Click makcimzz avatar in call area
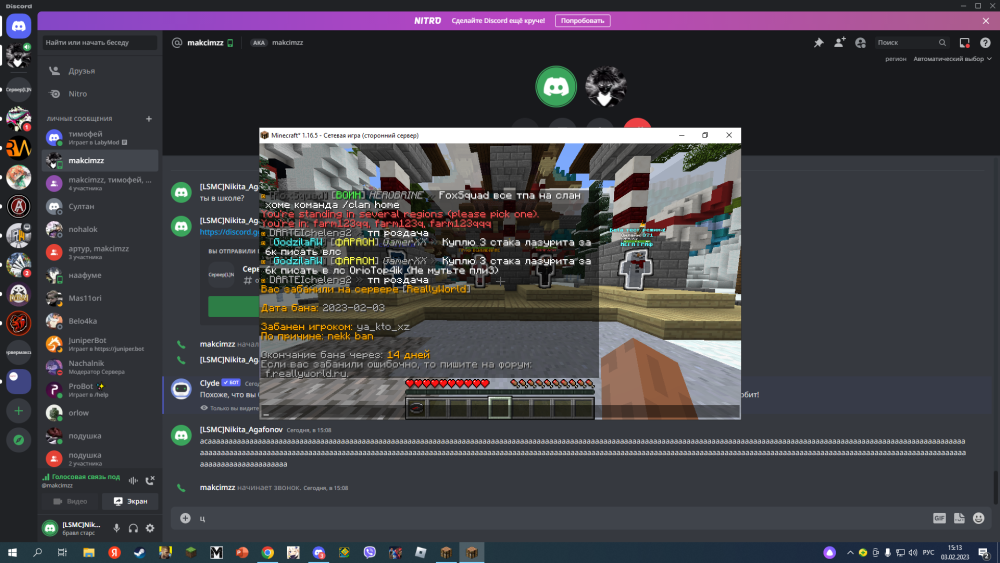Image resolution: width=1000 pixels, height=563 pixels. (605, 87)
